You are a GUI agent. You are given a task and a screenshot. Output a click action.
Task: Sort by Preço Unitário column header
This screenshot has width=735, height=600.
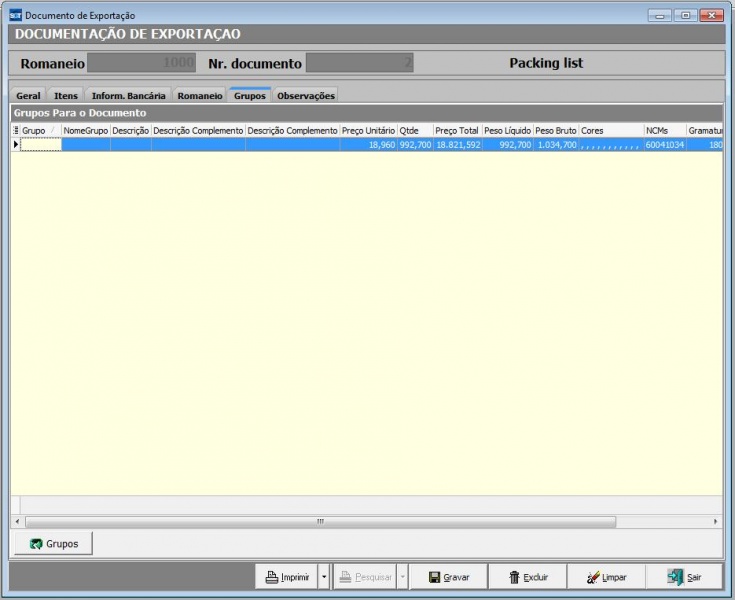pyautogui.click(x=368, y=130)
